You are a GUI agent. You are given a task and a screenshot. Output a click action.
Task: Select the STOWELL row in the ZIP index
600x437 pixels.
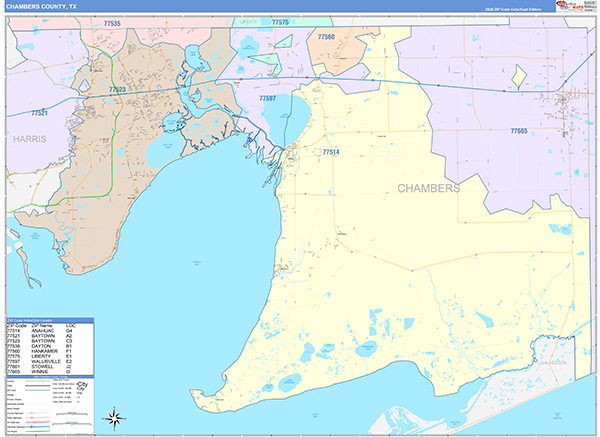[50, 367]
